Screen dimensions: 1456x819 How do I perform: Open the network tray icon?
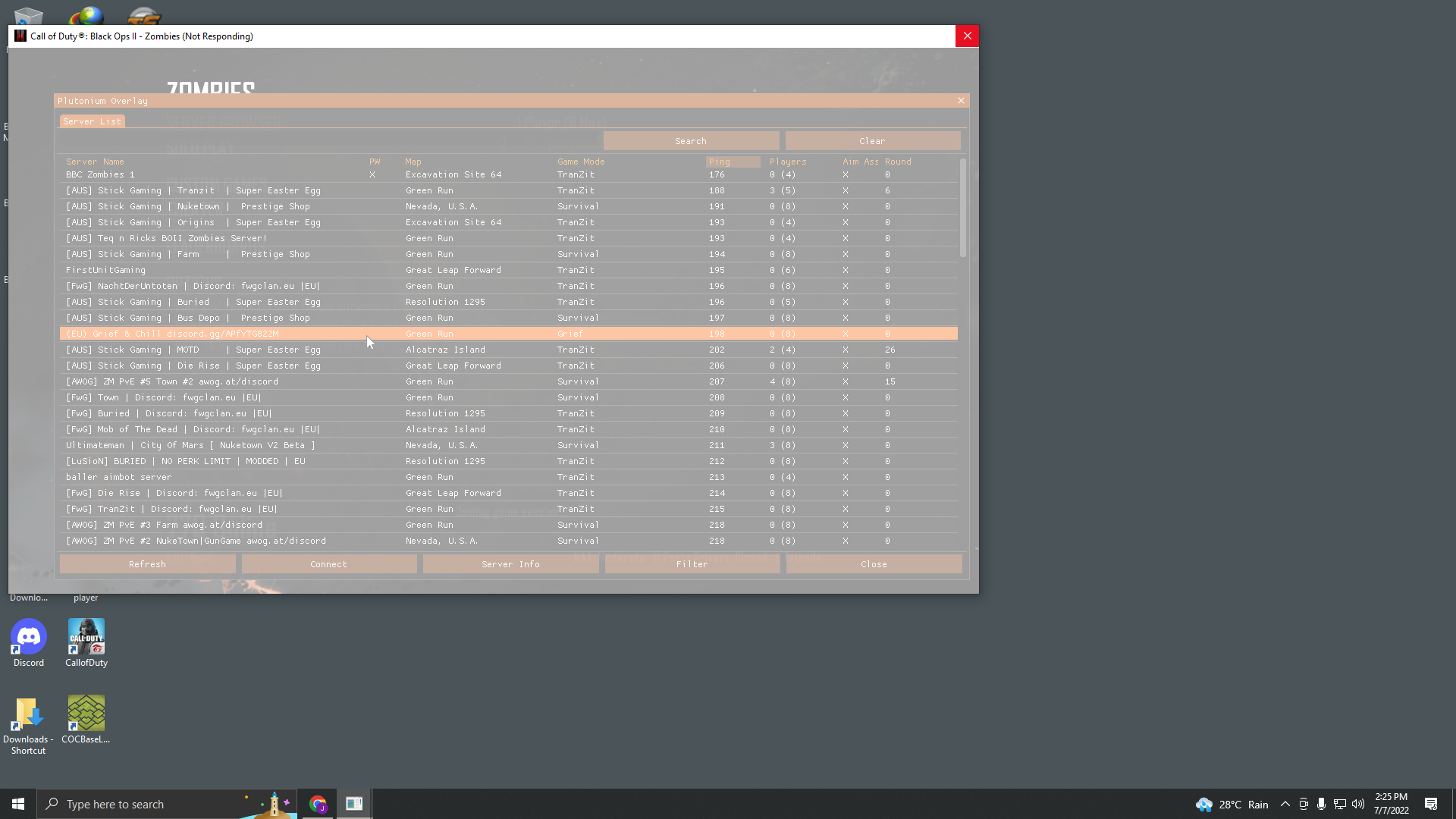(x=1340, y=804)
